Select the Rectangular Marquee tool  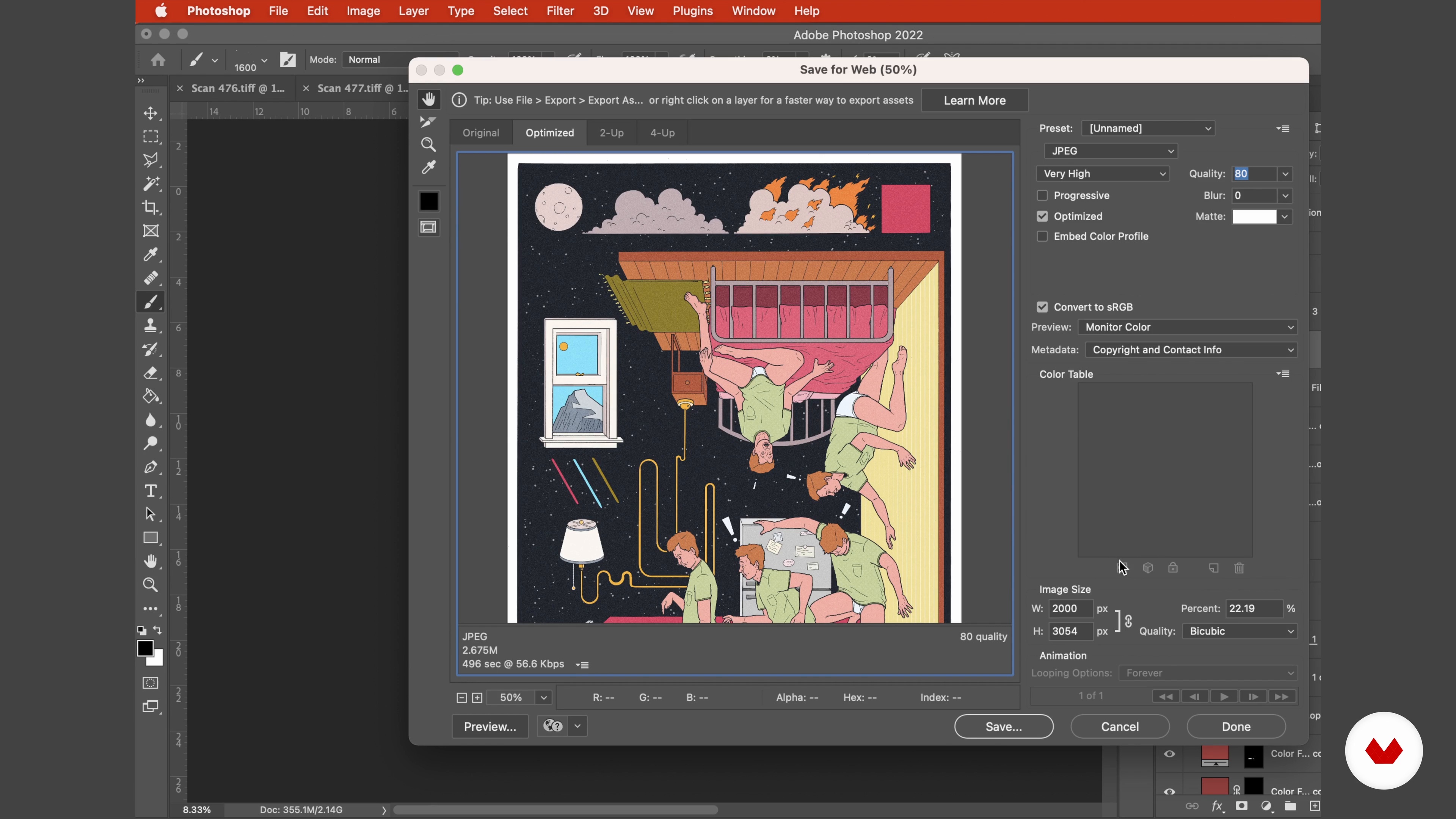(151, 137)
